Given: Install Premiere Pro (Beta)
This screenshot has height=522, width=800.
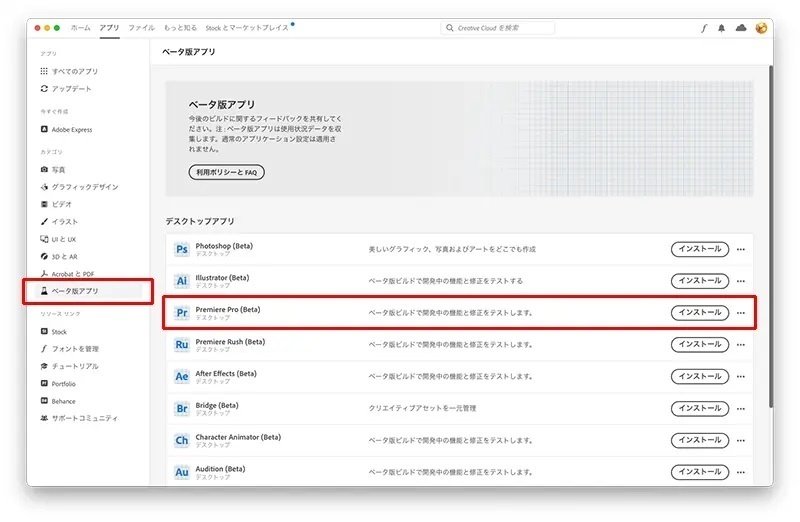Looking at the screenshot, I should tap(699, 312).
